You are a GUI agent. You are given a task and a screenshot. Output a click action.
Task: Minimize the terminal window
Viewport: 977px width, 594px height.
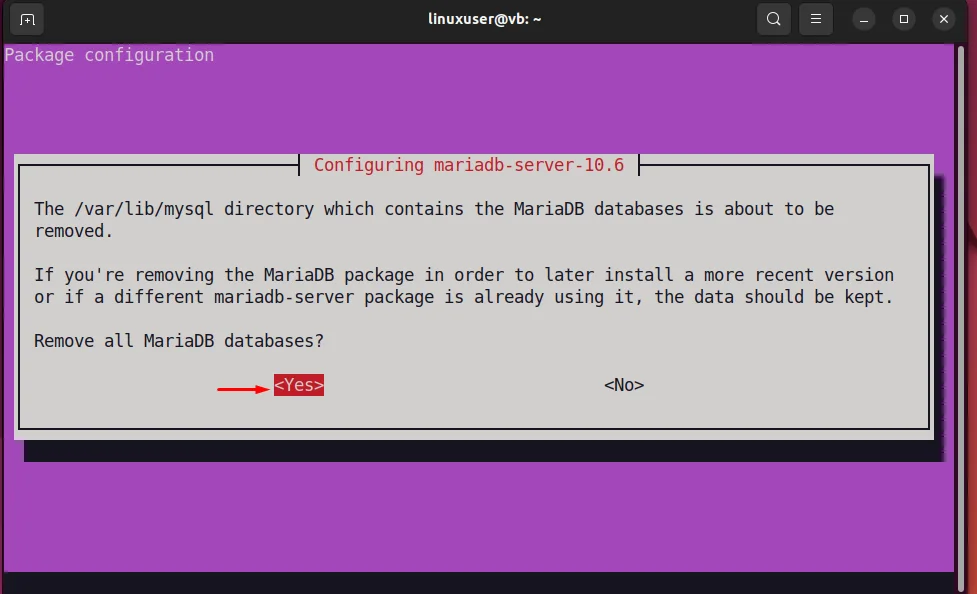coord(864,19)
